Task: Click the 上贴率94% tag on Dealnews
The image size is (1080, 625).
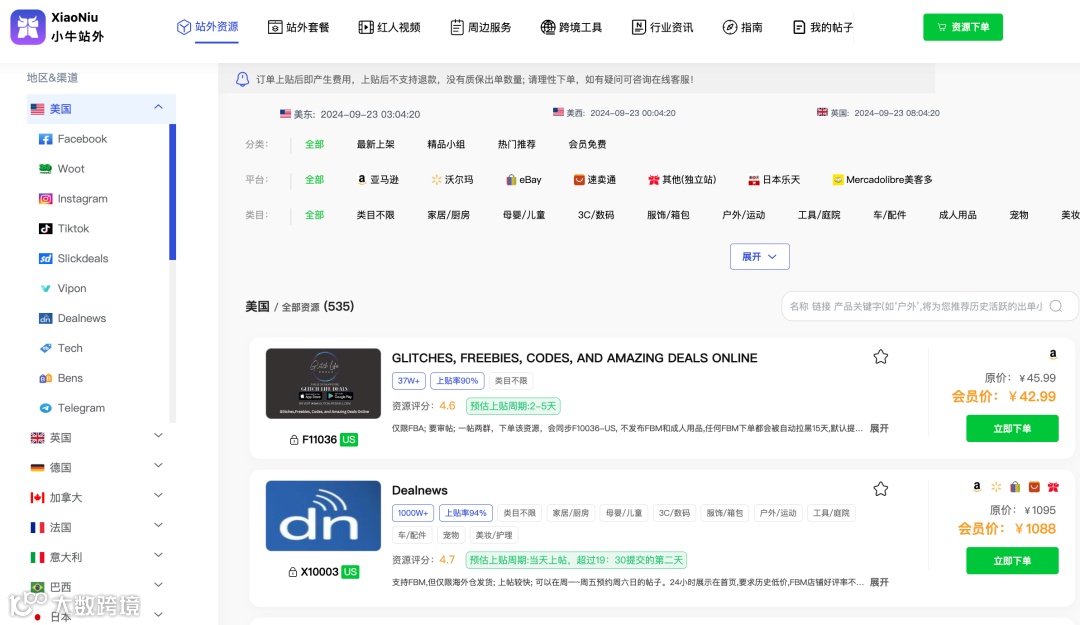Action: click(x=466, y=513)
